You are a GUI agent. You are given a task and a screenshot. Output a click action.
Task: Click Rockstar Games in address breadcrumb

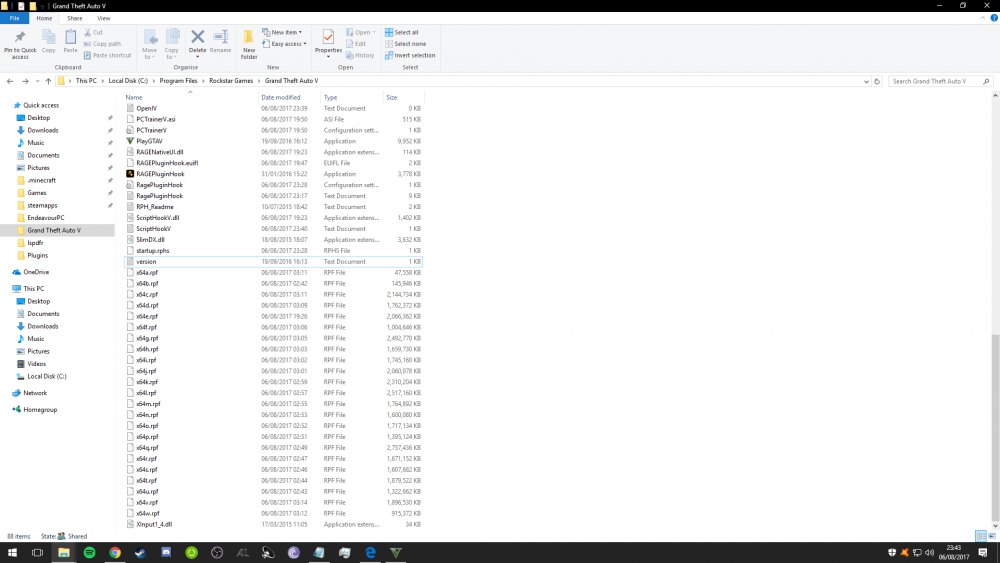point(231,81)
